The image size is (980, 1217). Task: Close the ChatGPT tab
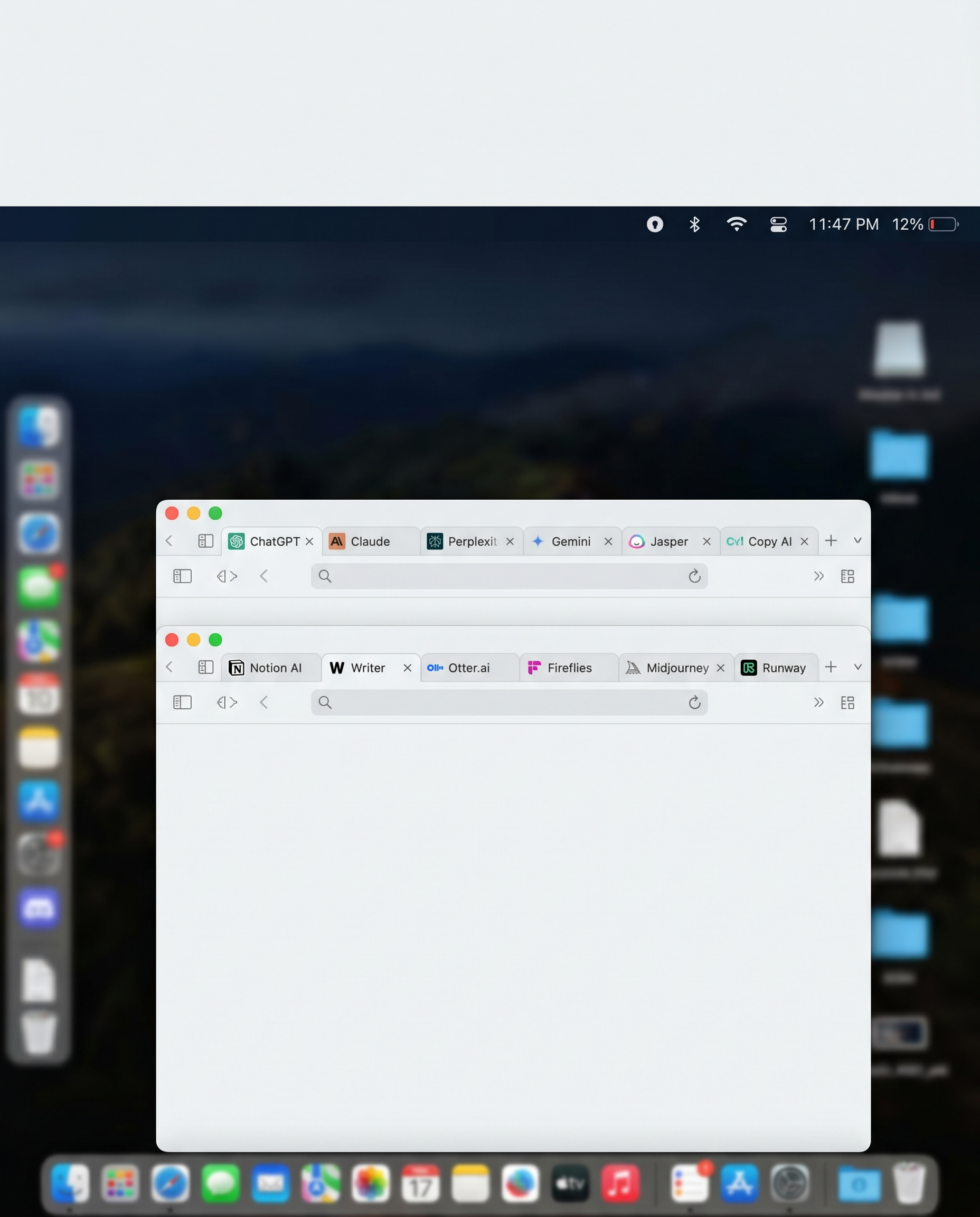[x=309, y=541]
